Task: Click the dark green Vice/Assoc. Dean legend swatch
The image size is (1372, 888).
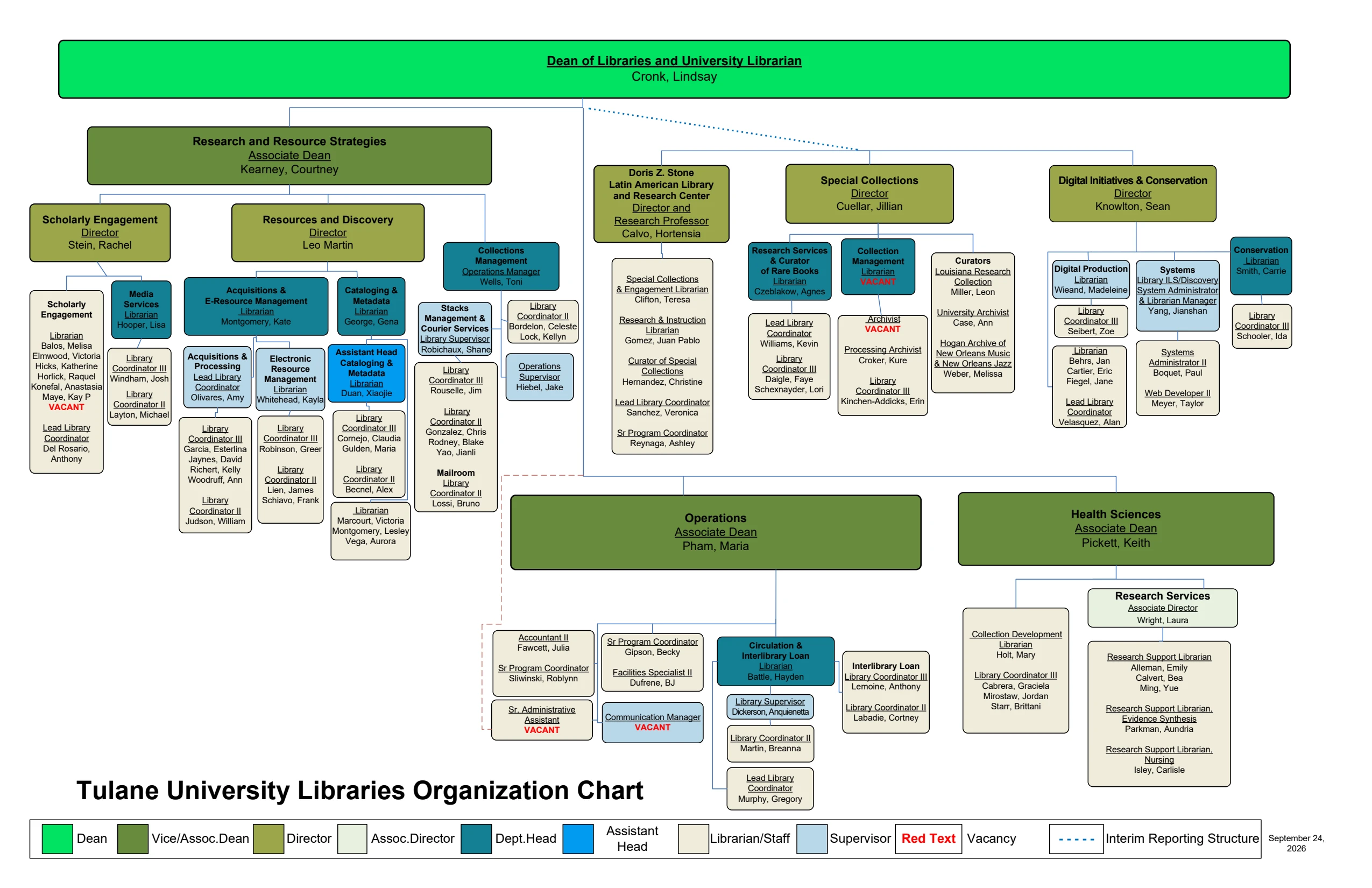Action: (x=132, y=838)
